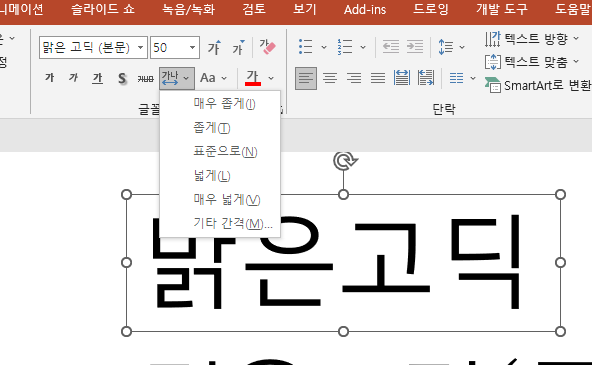Click the character spacing button

(x=177, y=78)
